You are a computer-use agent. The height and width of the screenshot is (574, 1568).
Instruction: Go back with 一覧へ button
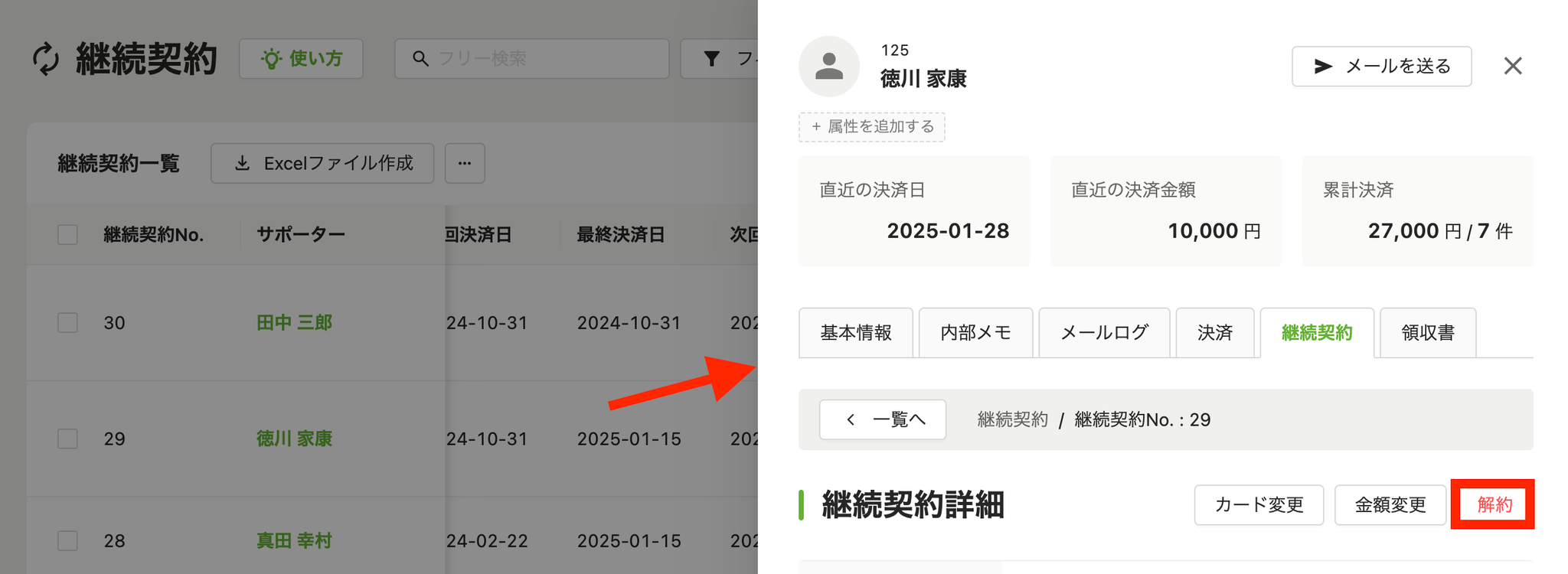883,419
